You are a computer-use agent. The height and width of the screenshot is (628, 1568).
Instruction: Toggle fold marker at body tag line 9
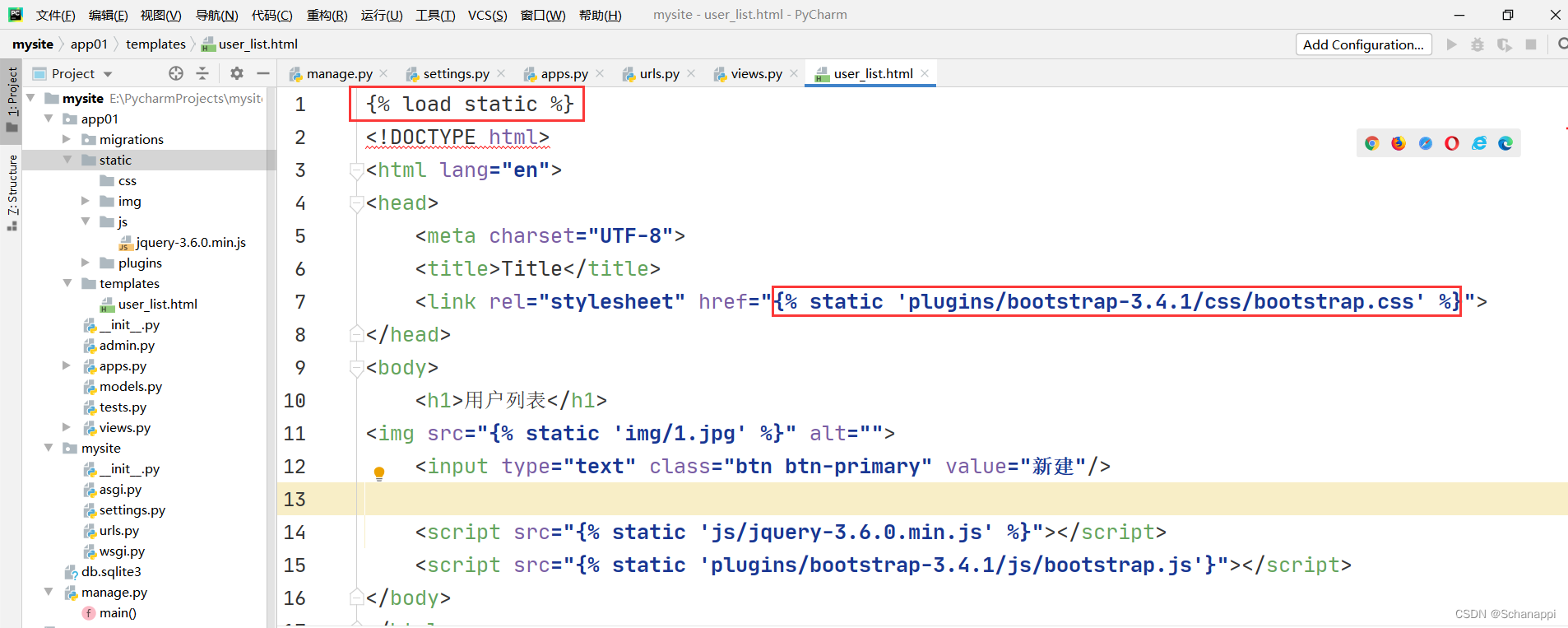[x=356, y=368]
